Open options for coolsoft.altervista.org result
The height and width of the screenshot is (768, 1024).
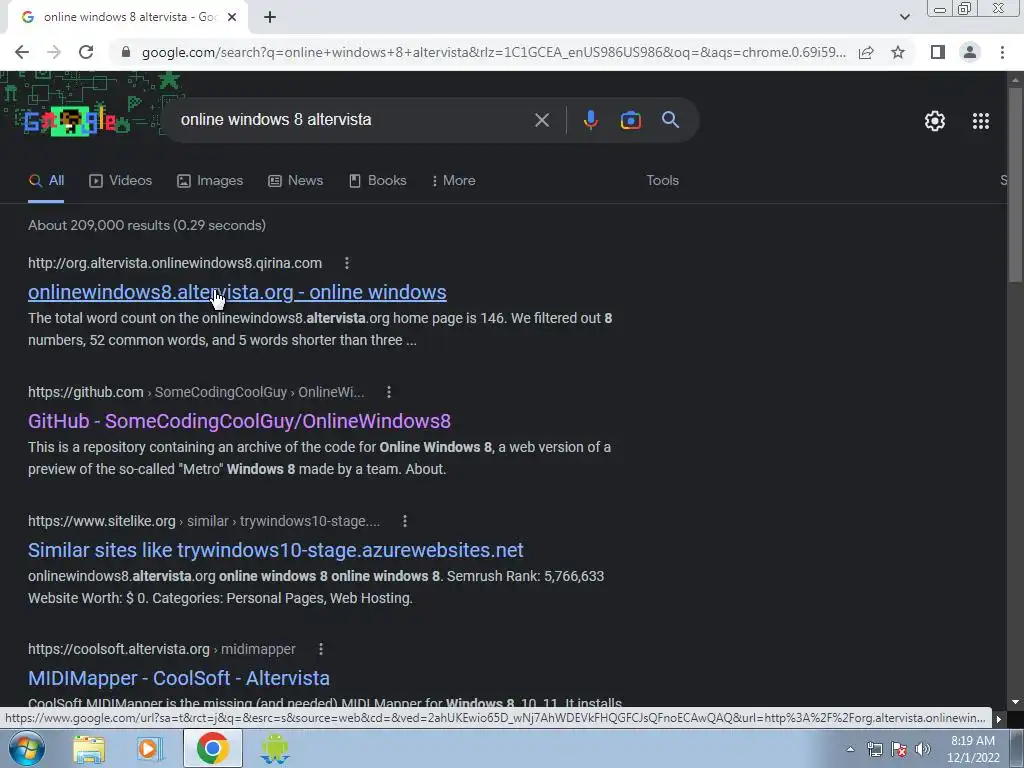pyautogui.click(x=321, y=649)
